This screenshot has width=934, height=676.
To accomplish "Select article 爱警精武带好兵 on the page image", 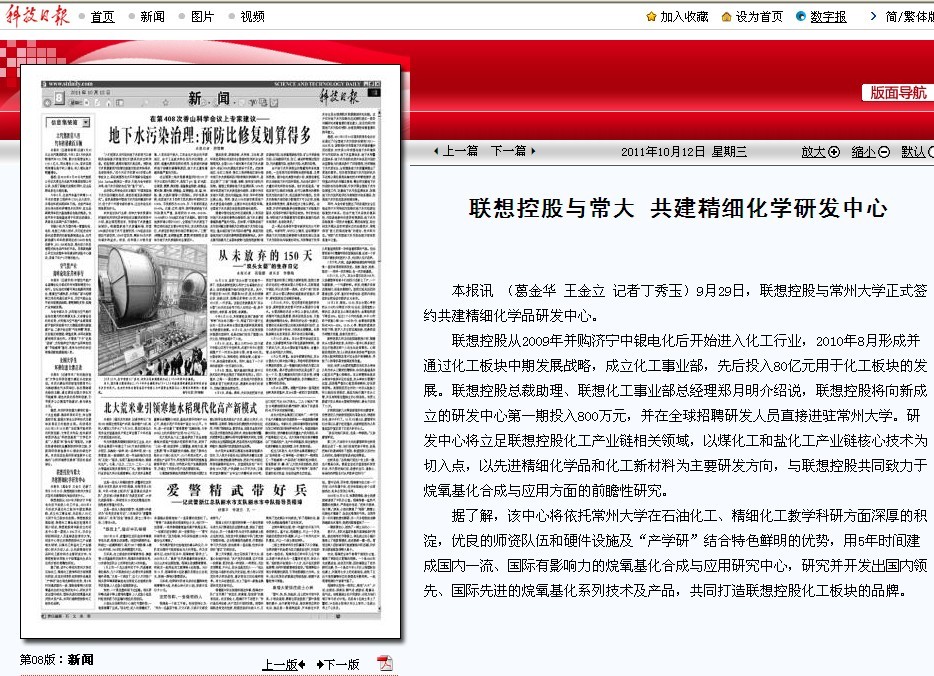I will pos(236,490).
